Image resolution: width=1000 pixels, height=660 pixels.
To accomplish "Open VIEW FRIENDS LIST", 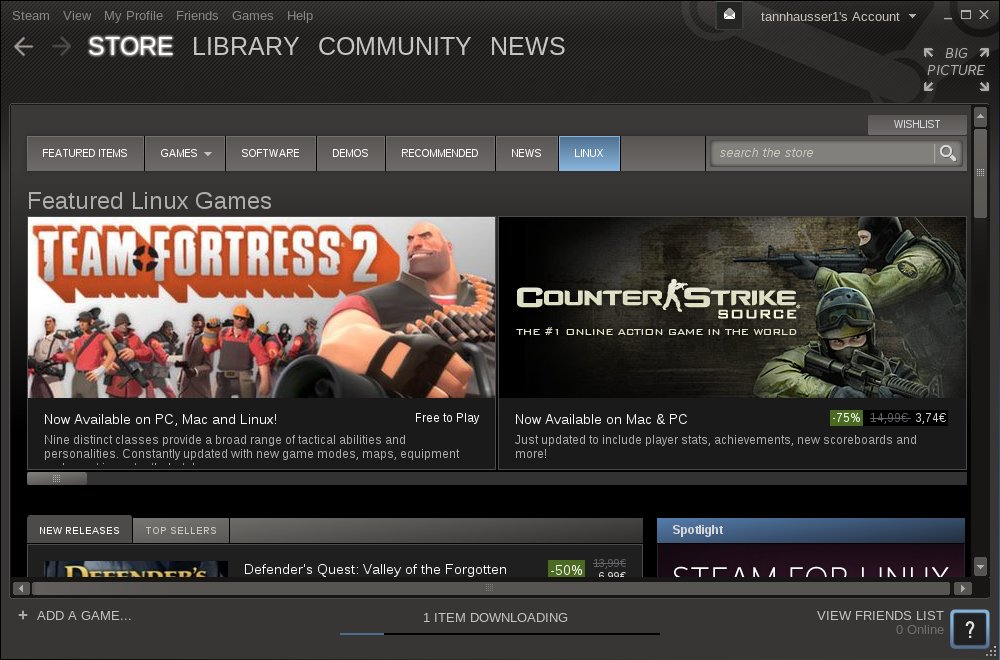I will [x=880, y=615].
